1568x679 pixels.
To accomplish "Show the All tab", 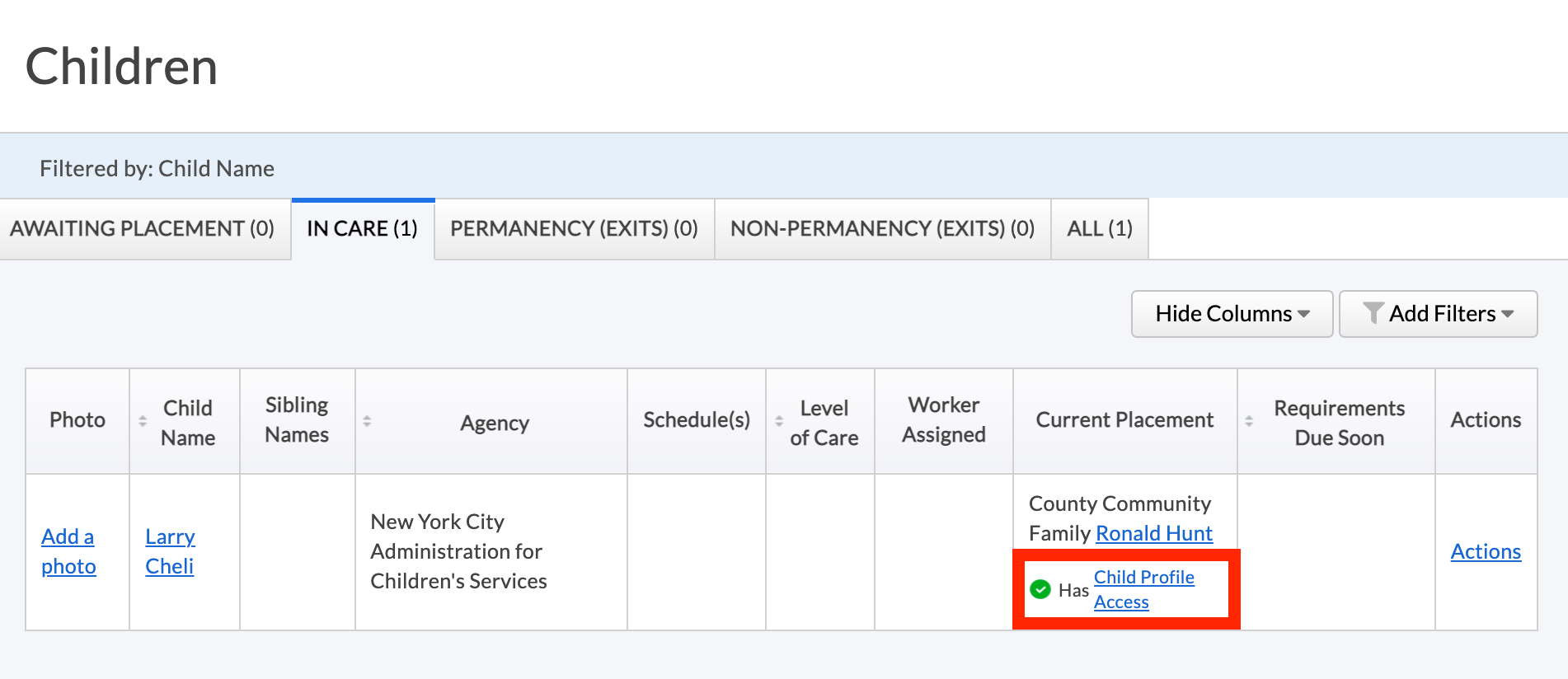I will 1100,228.
